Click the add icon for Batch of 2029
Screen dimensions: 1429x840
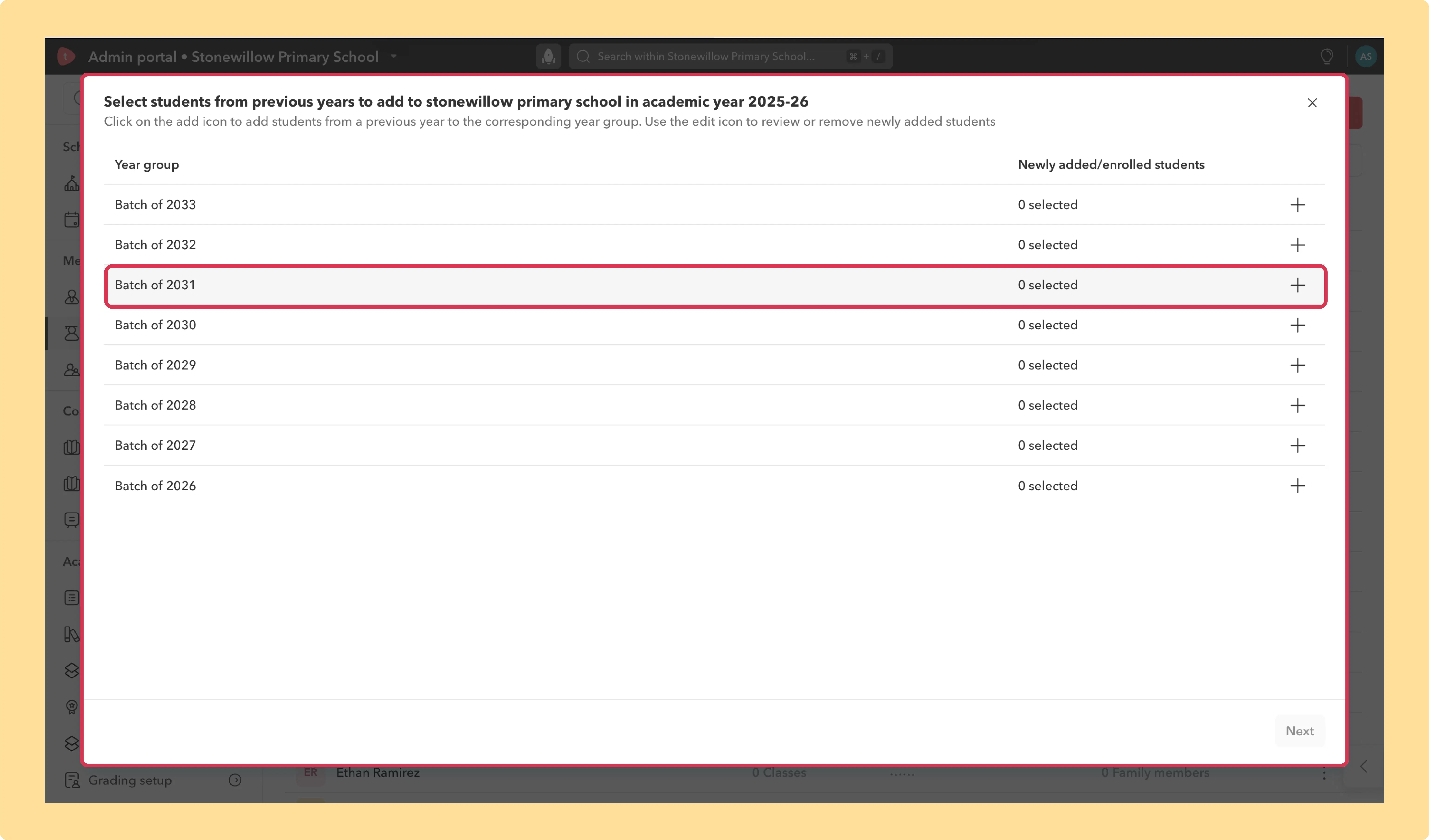tap(1297, 365)
